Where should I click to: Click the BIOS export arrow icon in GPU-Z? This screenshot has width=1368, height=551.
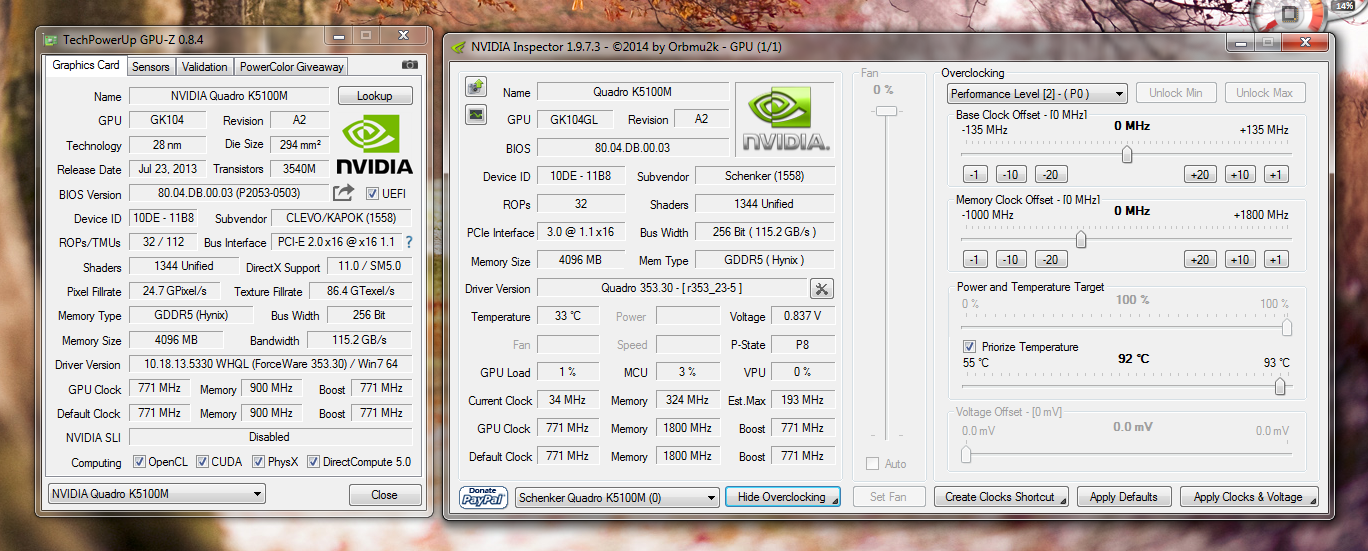coord(344,193)
